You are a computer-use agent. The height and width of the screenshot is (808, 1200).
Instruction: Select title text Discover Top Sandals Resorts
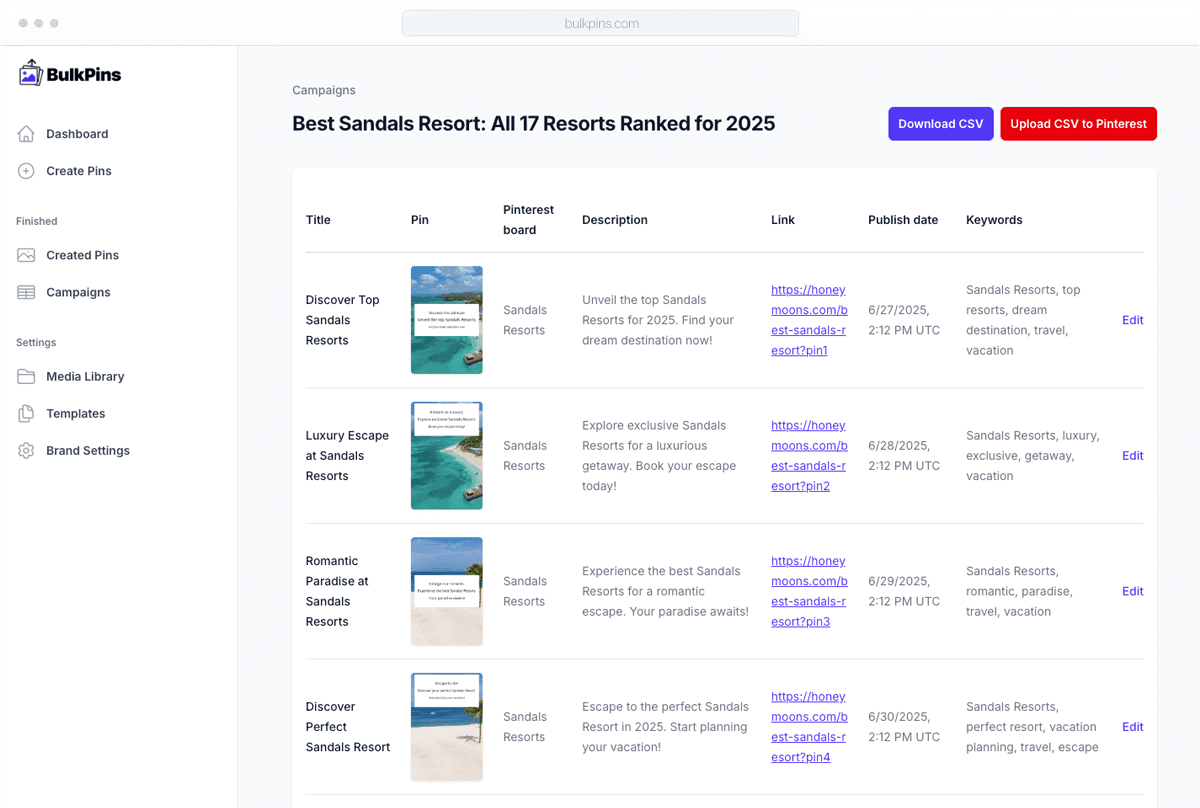[342, 320]
